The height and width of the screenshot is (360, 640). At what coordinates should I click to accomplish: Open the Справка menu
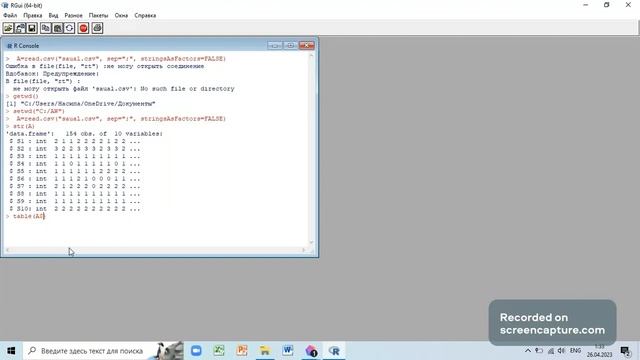(x=145, y=16)
